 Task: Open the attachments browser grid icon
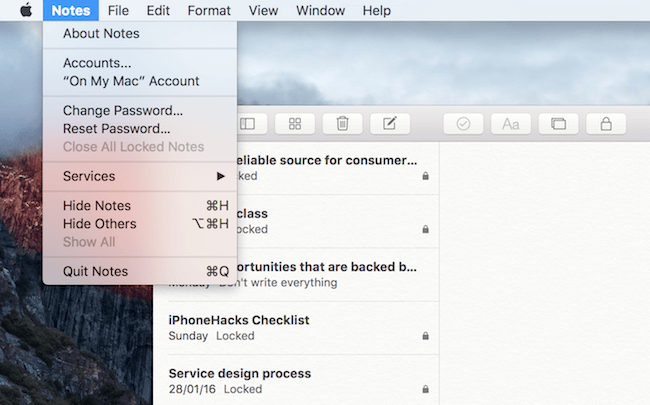click(x=295, y=124)
